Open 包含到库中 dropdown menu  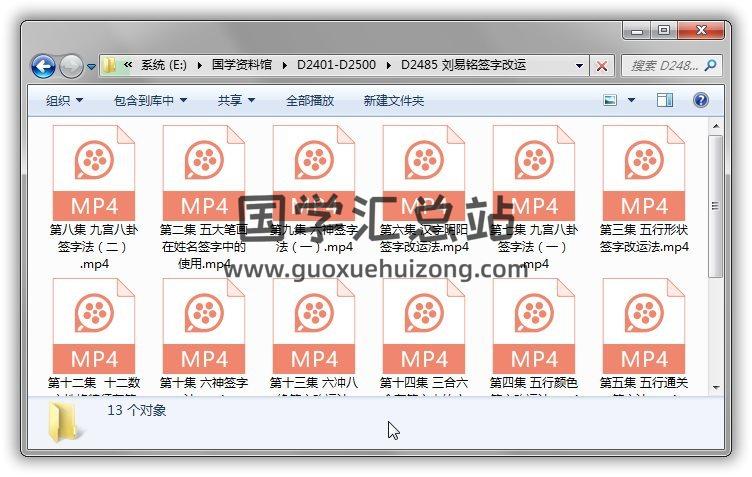(x=150, y=101)
